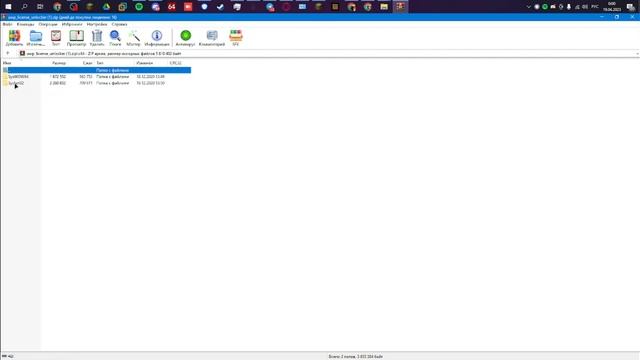
Task: Select the highlighted parent folder row
Action: pos(96,70)
